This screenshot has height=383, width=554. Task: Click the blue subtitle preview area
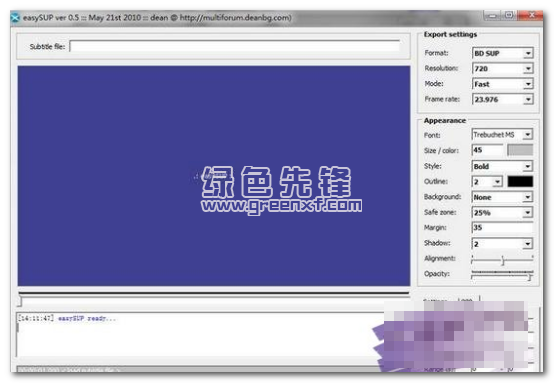[214, 176]
